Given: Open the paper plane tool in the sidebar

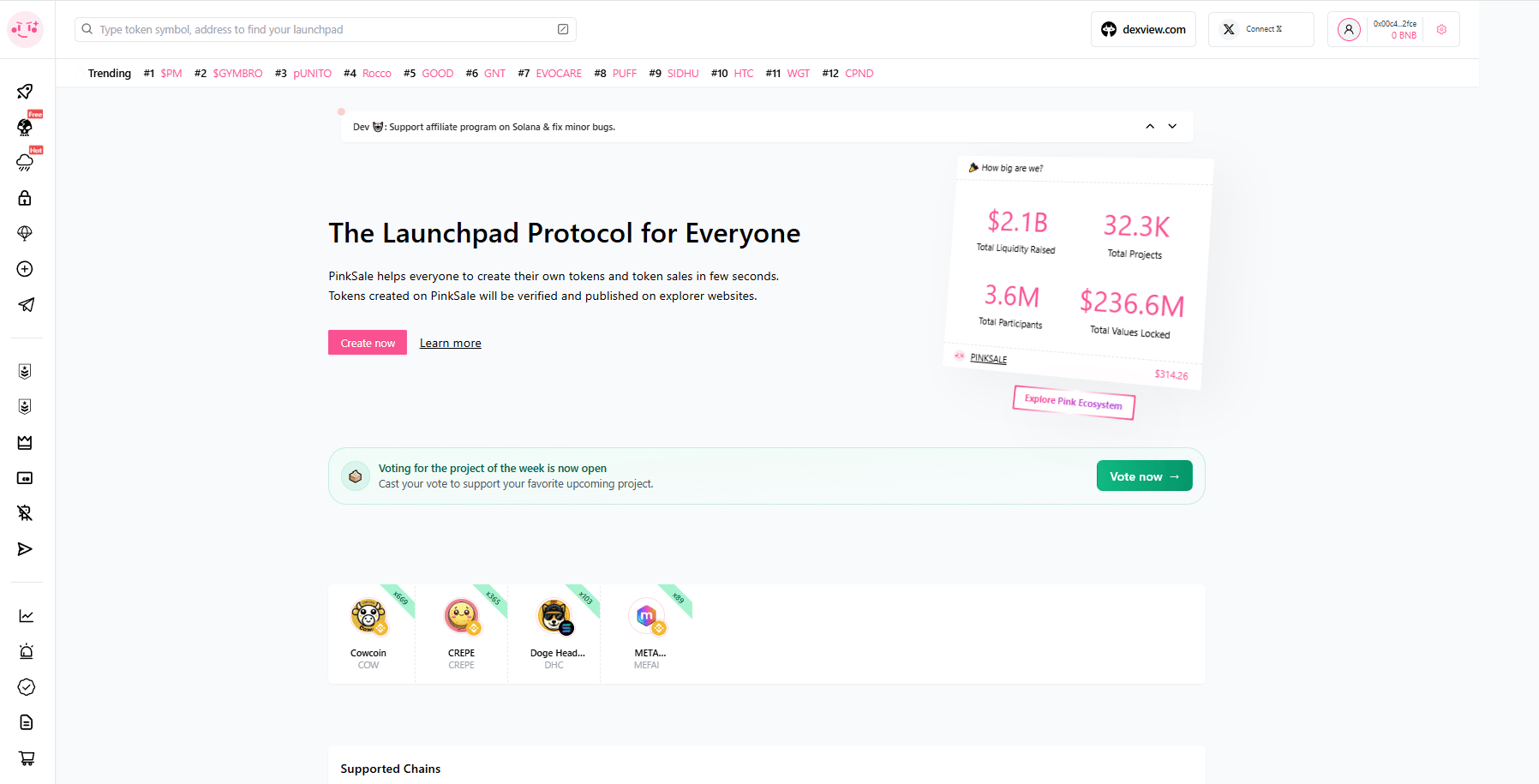Looking at the screenshot, I should tap(26, 305).
